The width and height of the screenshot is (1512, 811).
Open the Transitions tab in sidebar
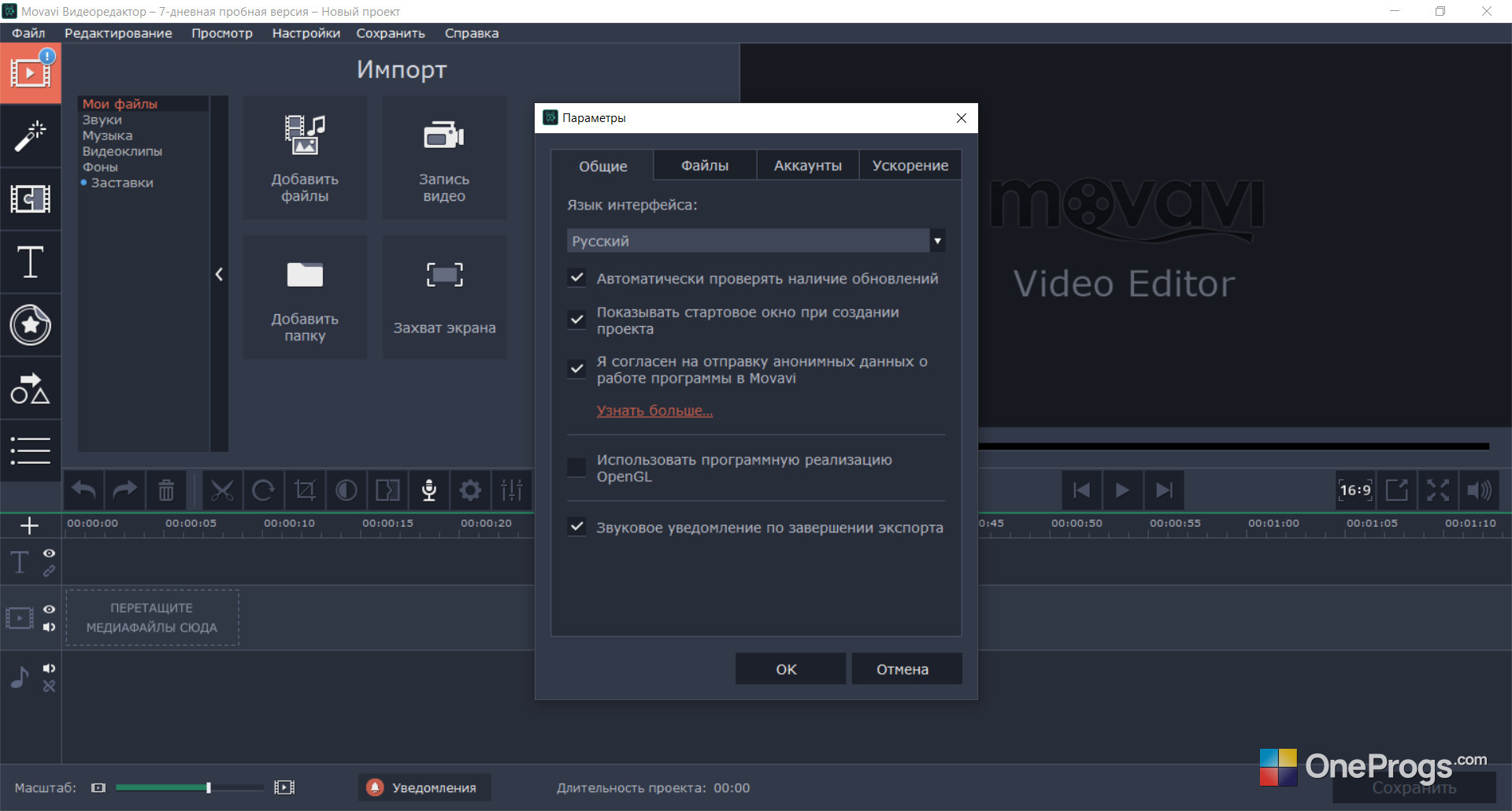pos(31,198)
